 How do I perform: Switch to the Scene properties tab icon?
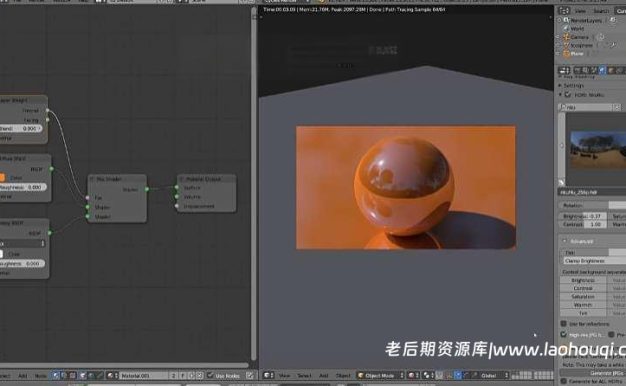(594, 70)
